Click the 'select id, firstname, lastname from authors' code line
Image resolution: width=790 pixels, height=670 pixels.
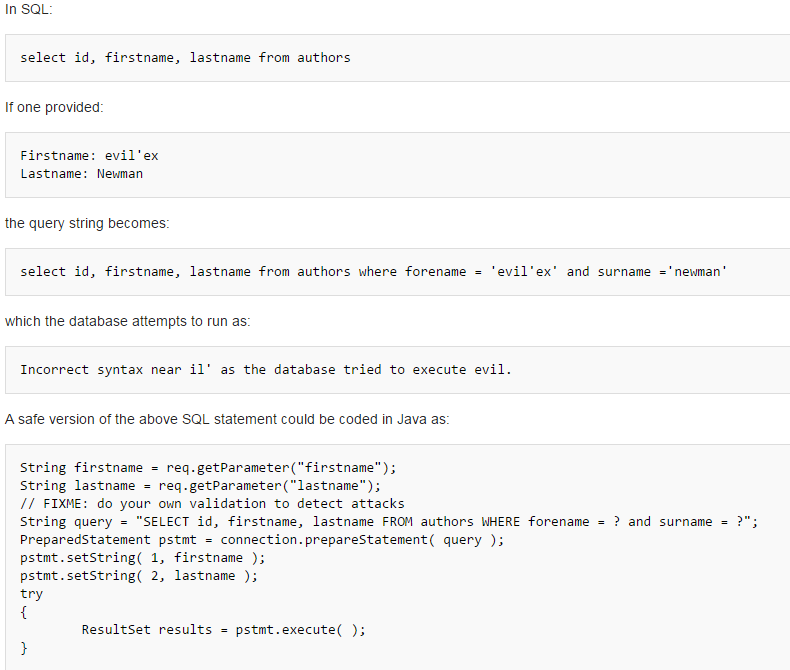[x=185, y=58]
